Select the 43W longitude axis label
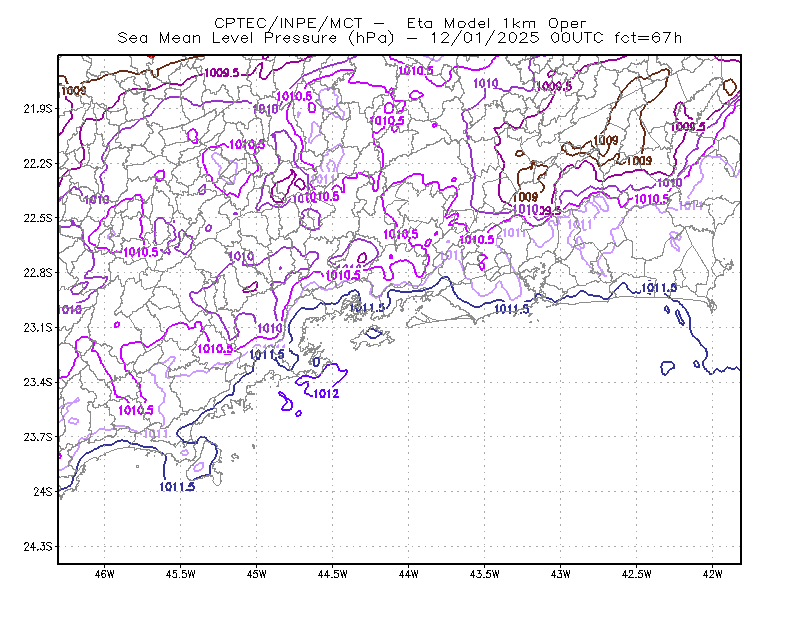The width and height of the screenshot is (800, 618). pyautogui.click(x=560, y=574)
